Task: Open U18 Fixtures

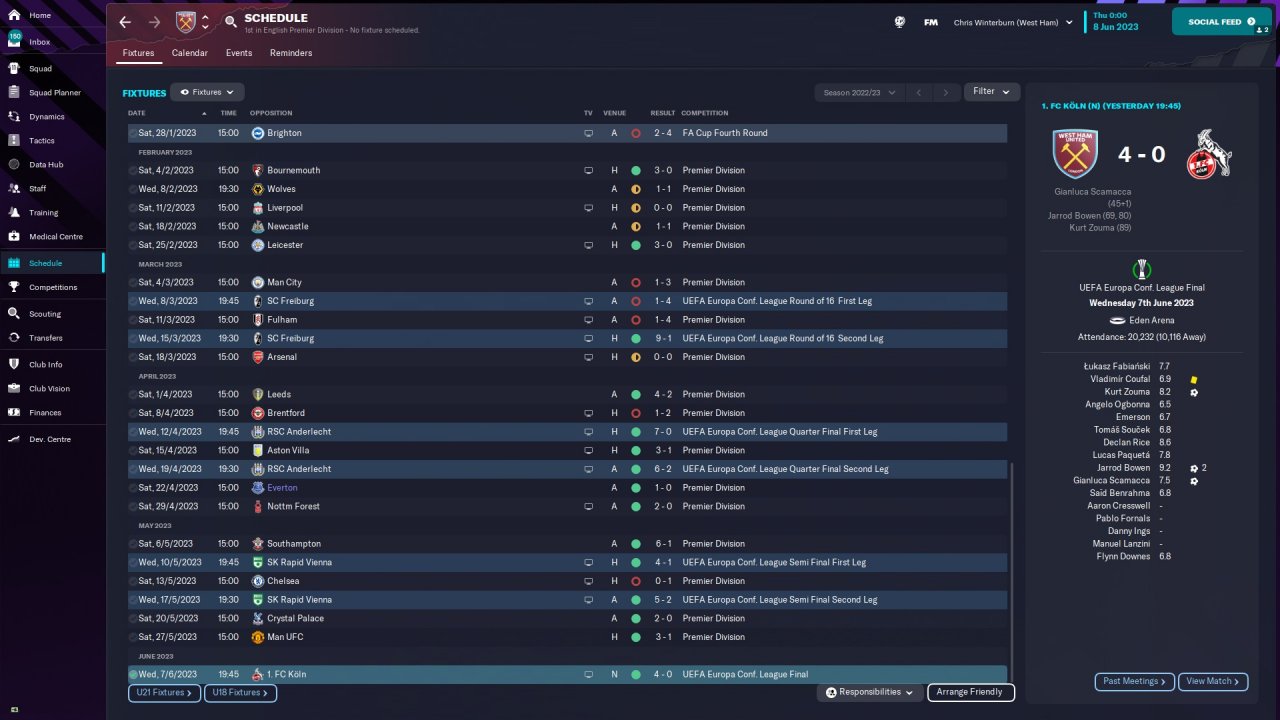Action: (x=240, y=692)
